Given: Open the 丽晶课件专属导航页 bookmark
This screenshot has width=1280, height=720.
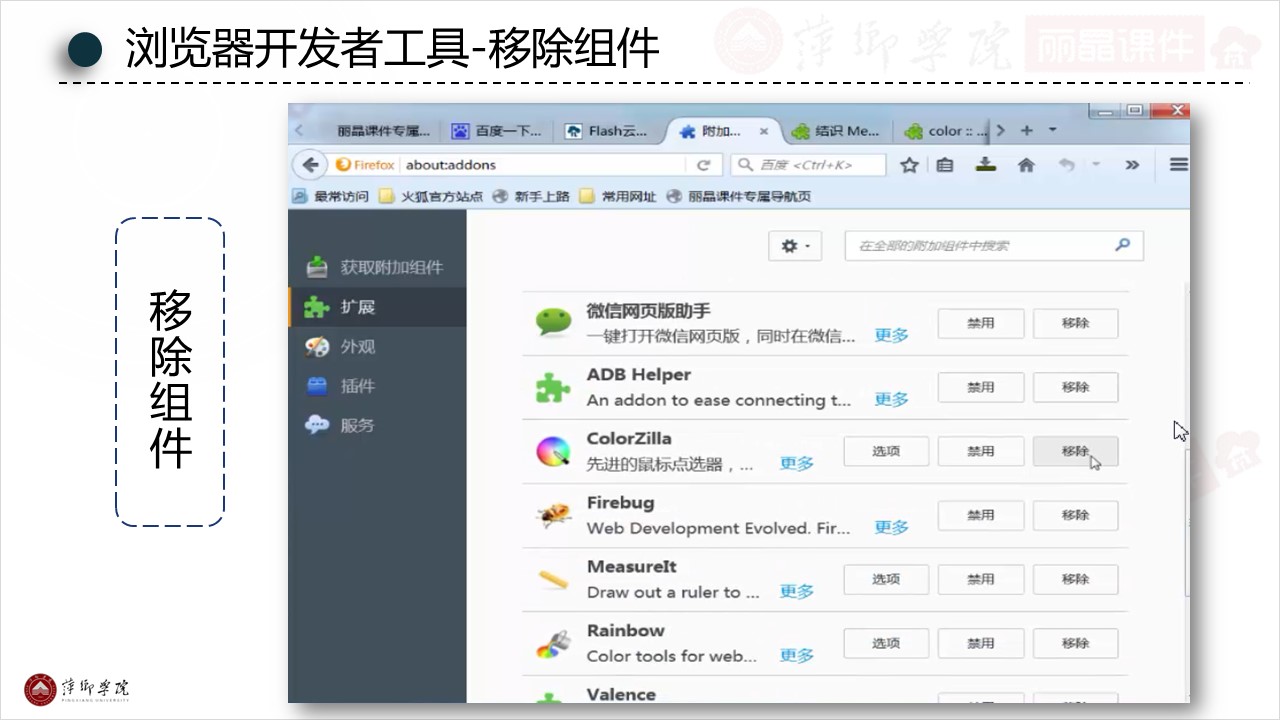Looking at the screenshot, I should 739,196.
